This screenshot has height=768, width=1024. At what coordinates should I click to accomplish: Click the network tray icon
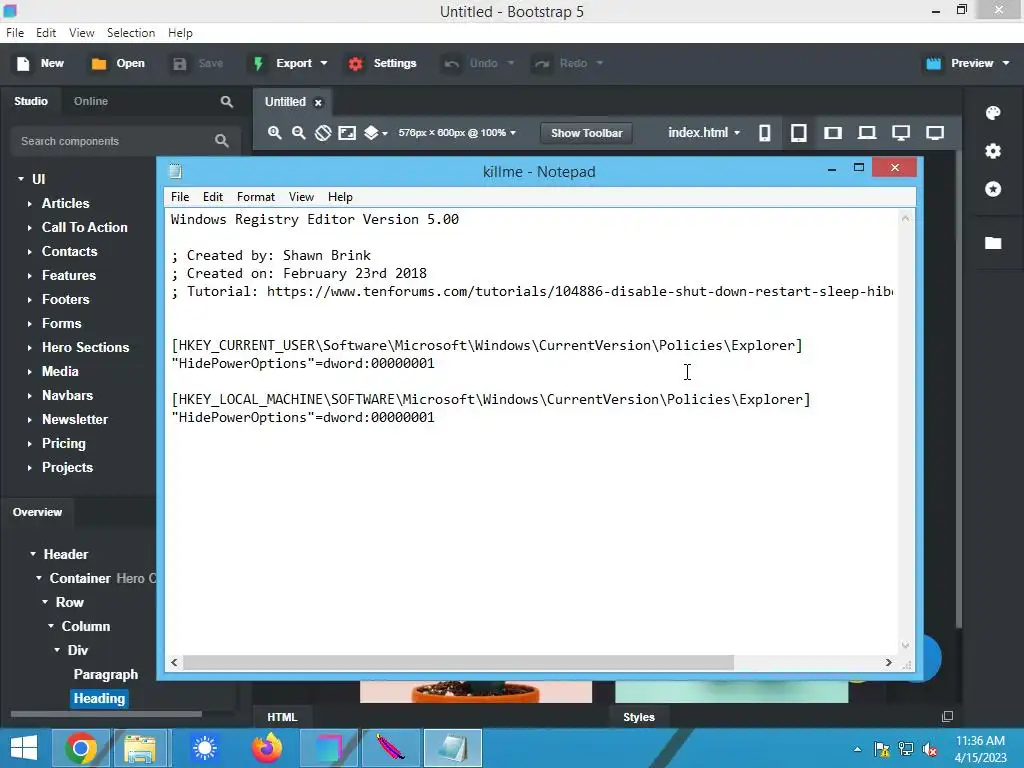(x=906, y=749)
